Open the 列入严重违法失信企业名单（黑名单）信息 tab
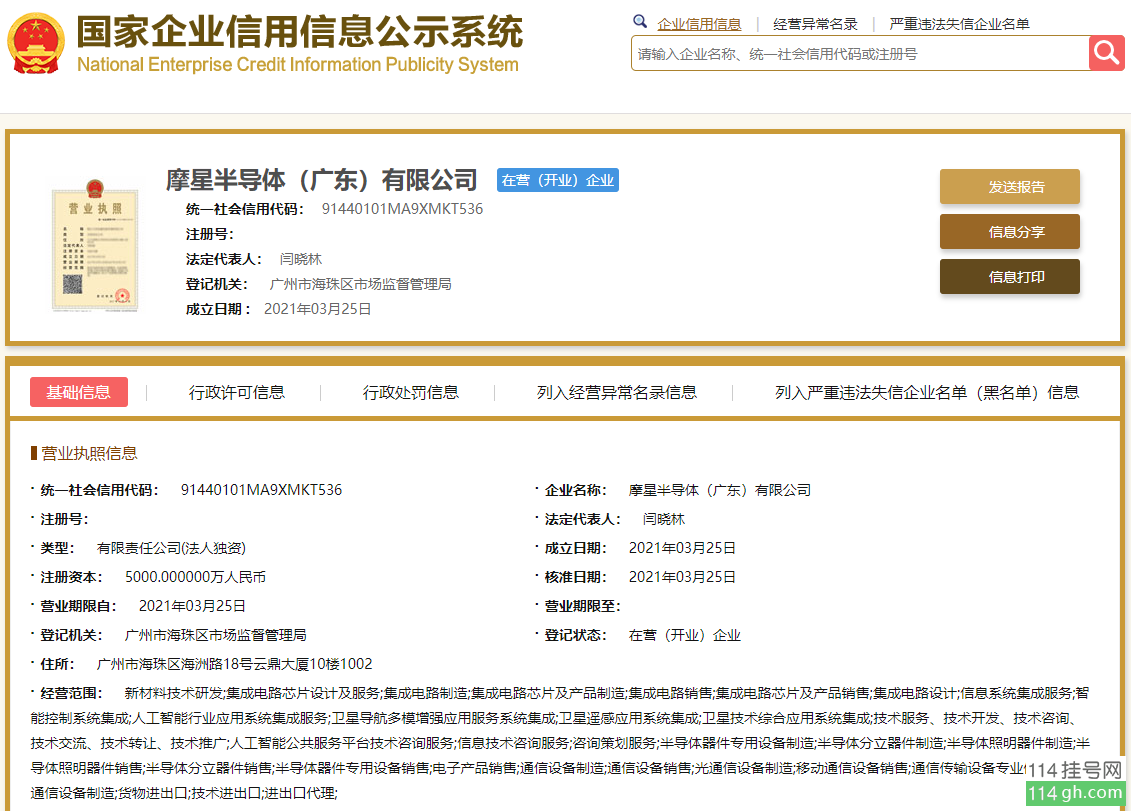Image resolution: width=1131 pixels, height=811 pixels. 927,392
